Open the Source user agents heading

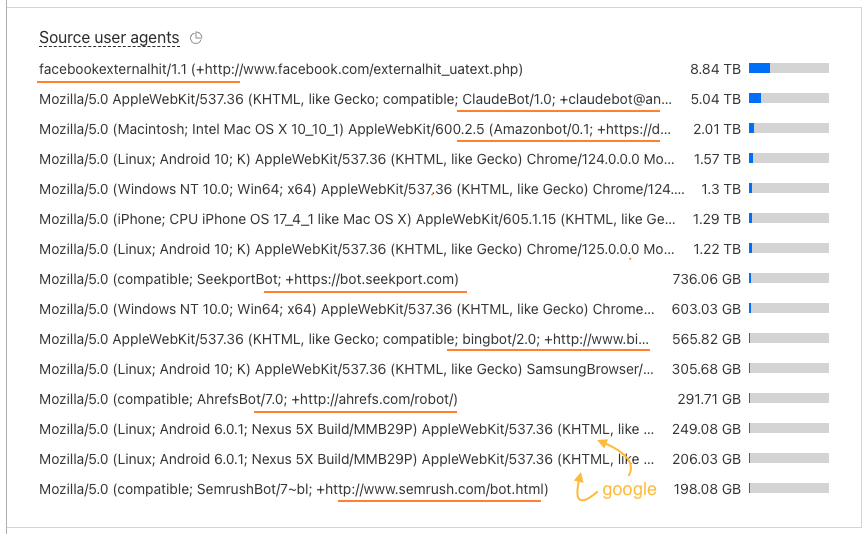click(x=109, y=38)
